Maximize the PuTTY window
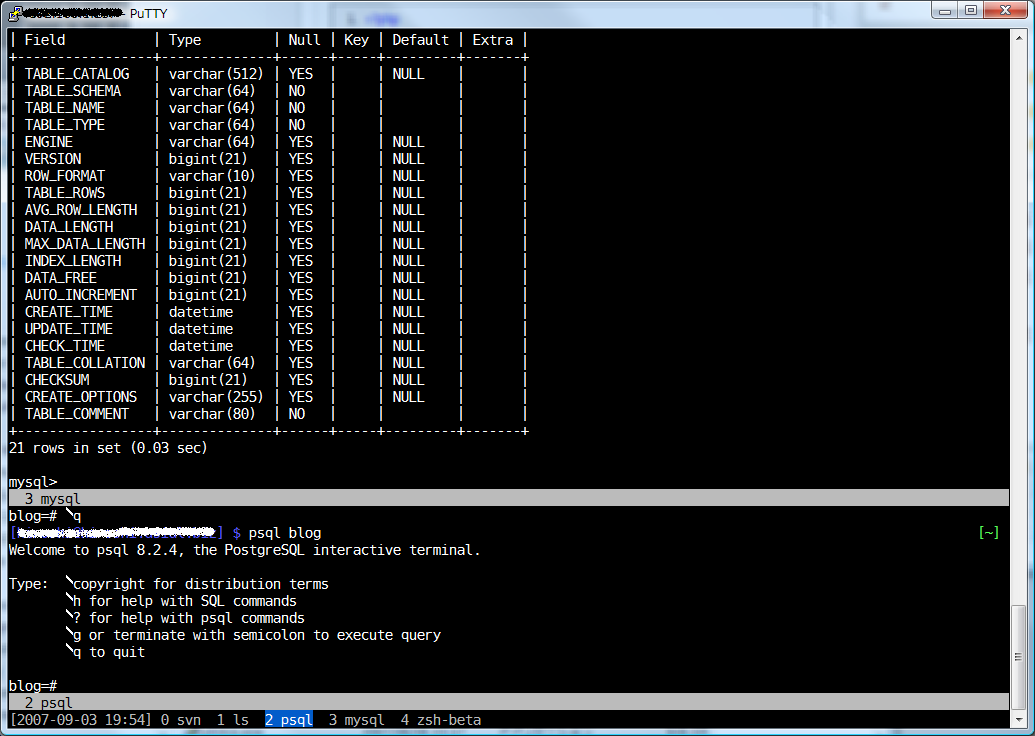This screenshot has height=736, width=1035. [971, 10]
